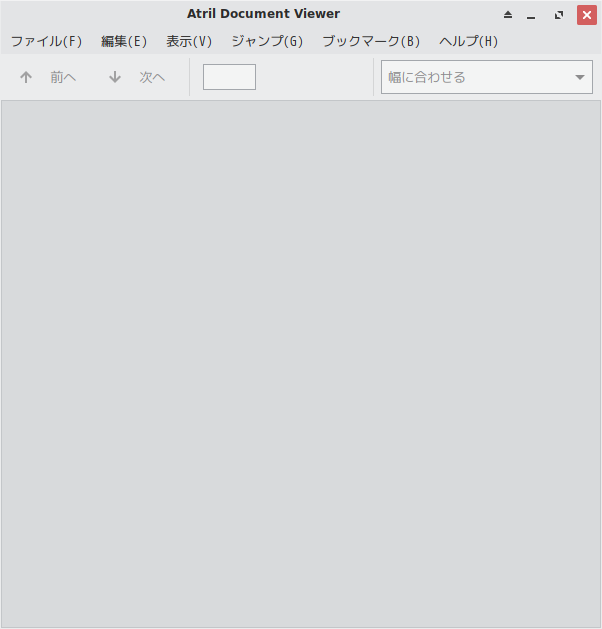Open the ファイル(F) menu
Viewport: 602px width, 629px height.
[x=47, y=41]
